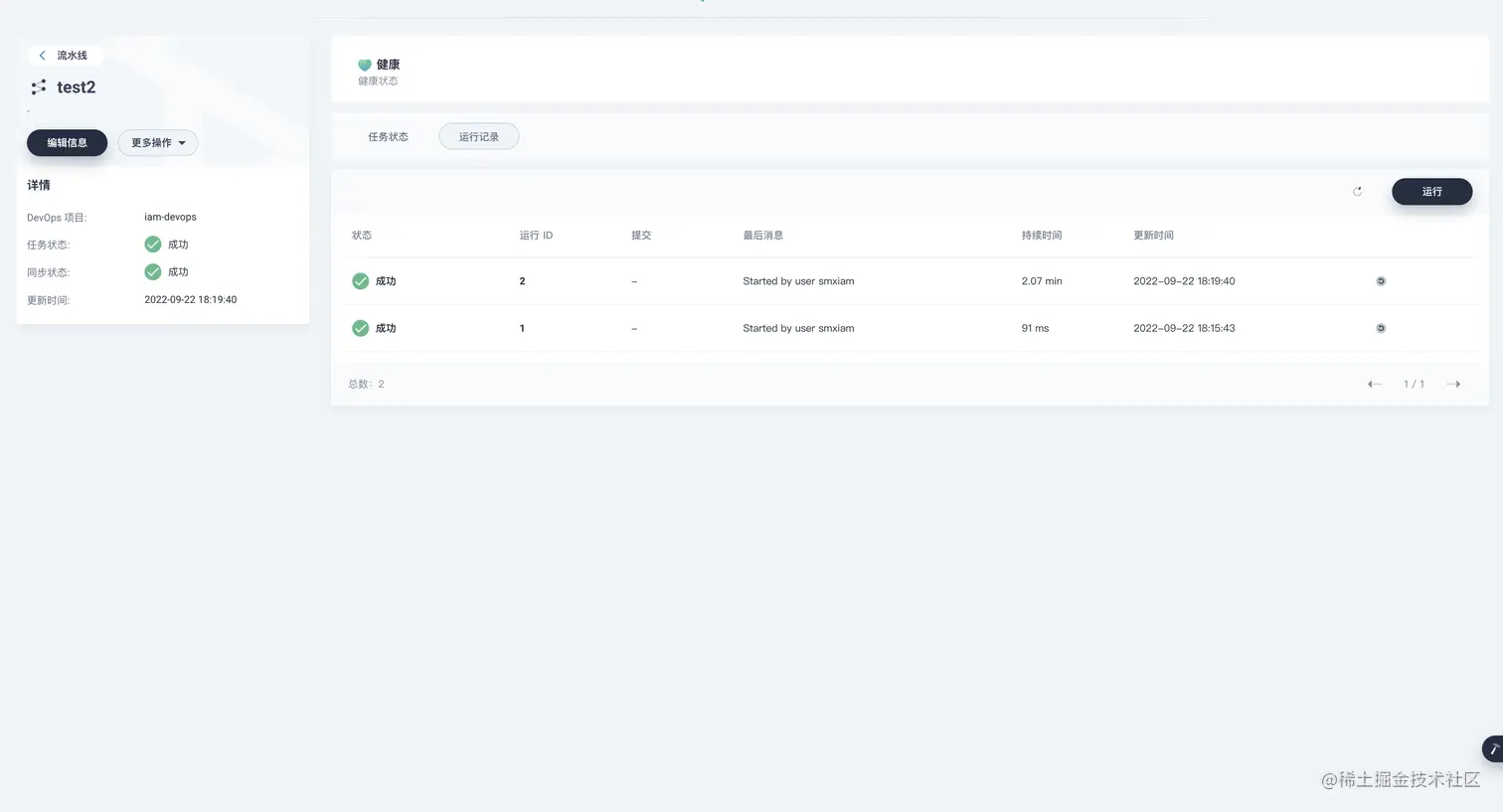Open run ID 2 record
The image size is (1503, 812).
(522, 281)
